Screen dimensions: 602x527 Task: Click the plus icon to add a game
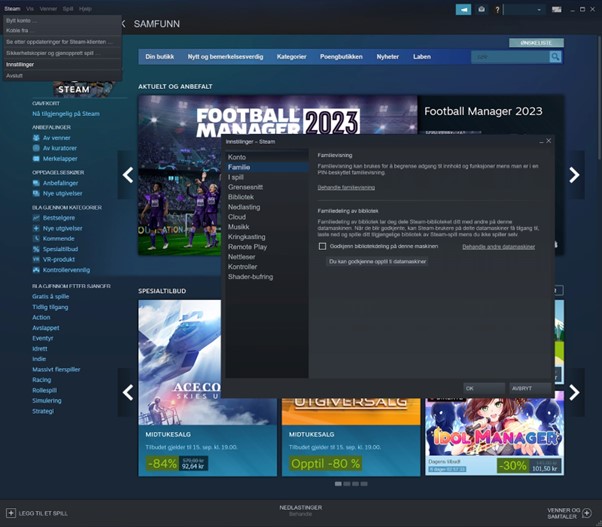[11, 513]
